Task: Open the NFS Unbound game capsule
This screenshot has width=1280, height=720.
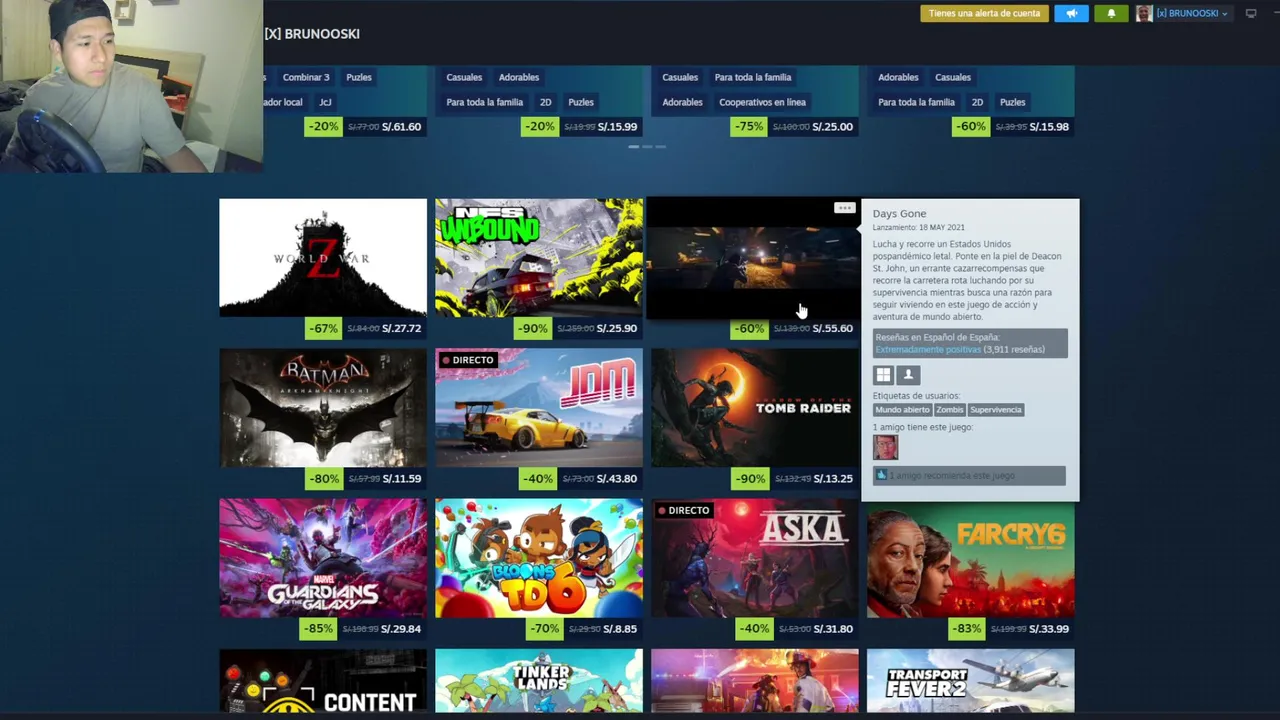Action: tap(539, 258)
